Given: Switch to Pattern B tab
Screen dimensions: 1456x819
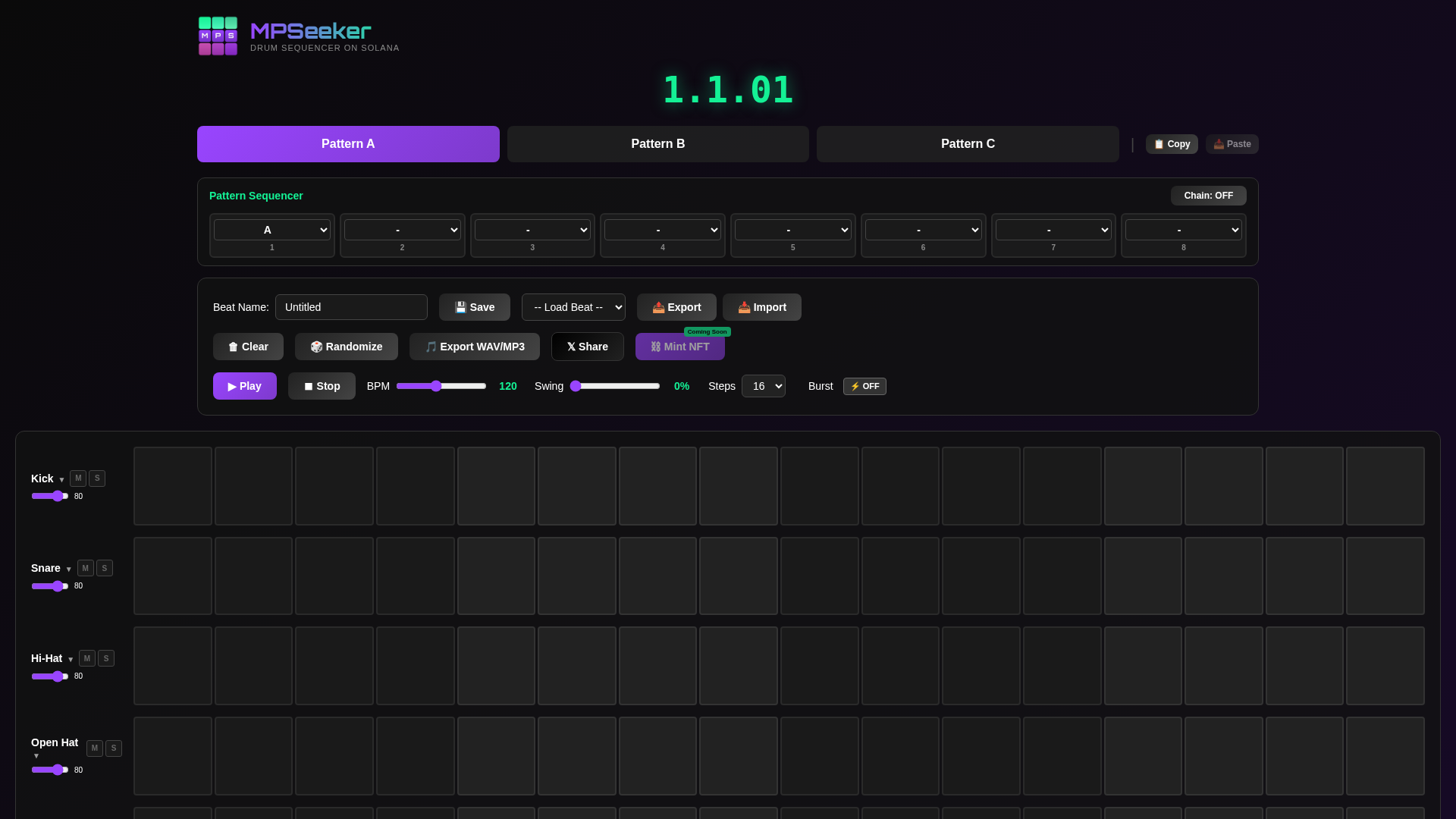Looking at the screenshot, I should click(x=658, y=144).
